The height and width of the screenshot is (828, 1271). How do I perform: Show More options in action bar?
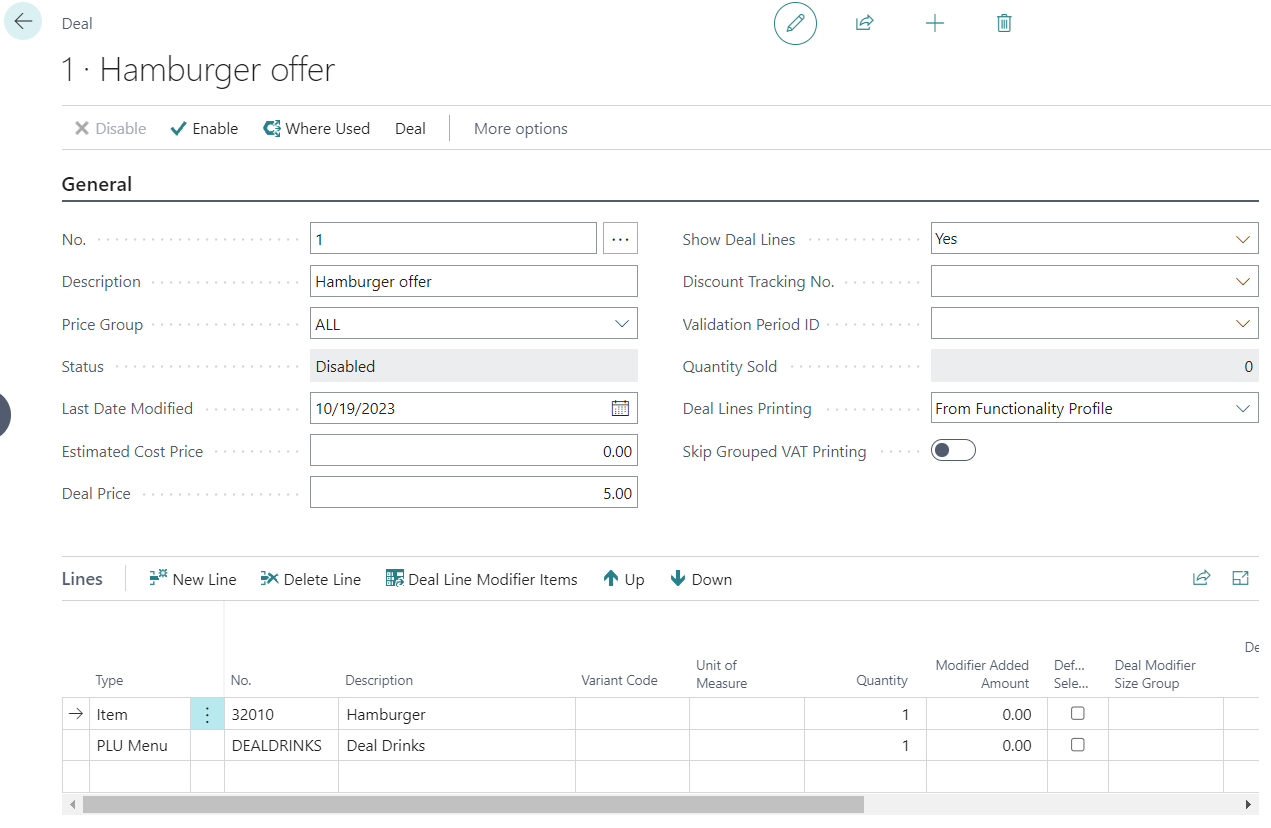520,128
